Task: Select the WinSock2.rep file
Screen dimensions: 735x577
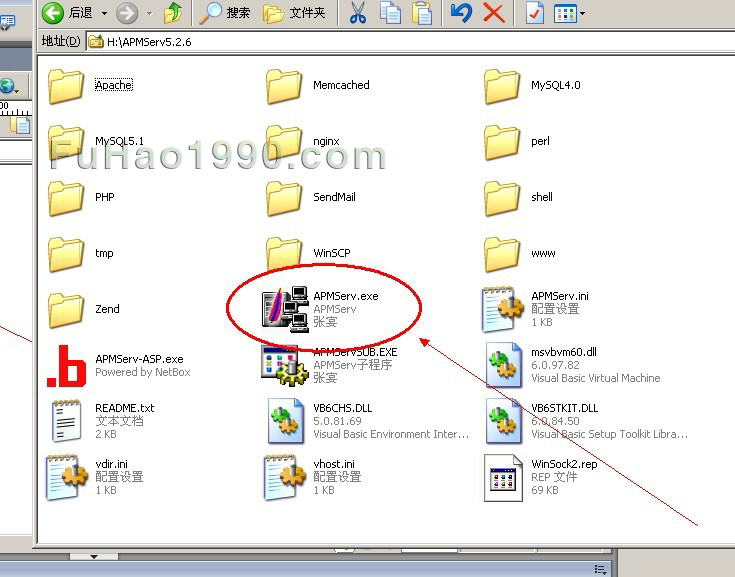Action: [x=540, y=477]
